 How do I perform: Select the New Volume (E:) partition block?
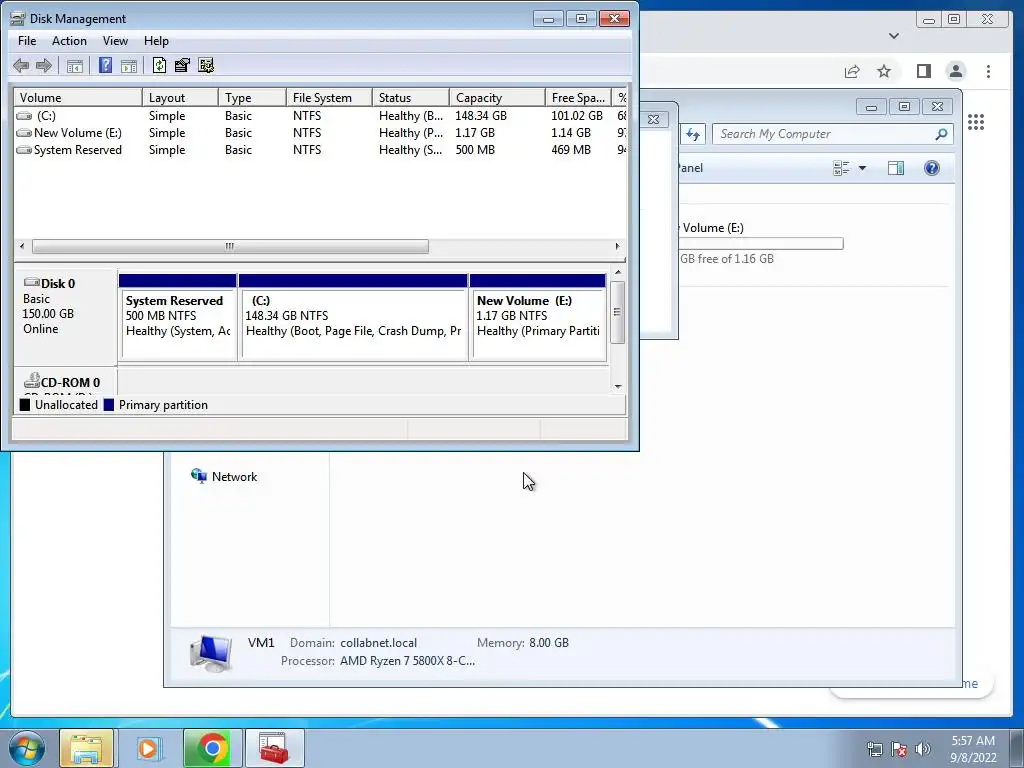[538, 317]
